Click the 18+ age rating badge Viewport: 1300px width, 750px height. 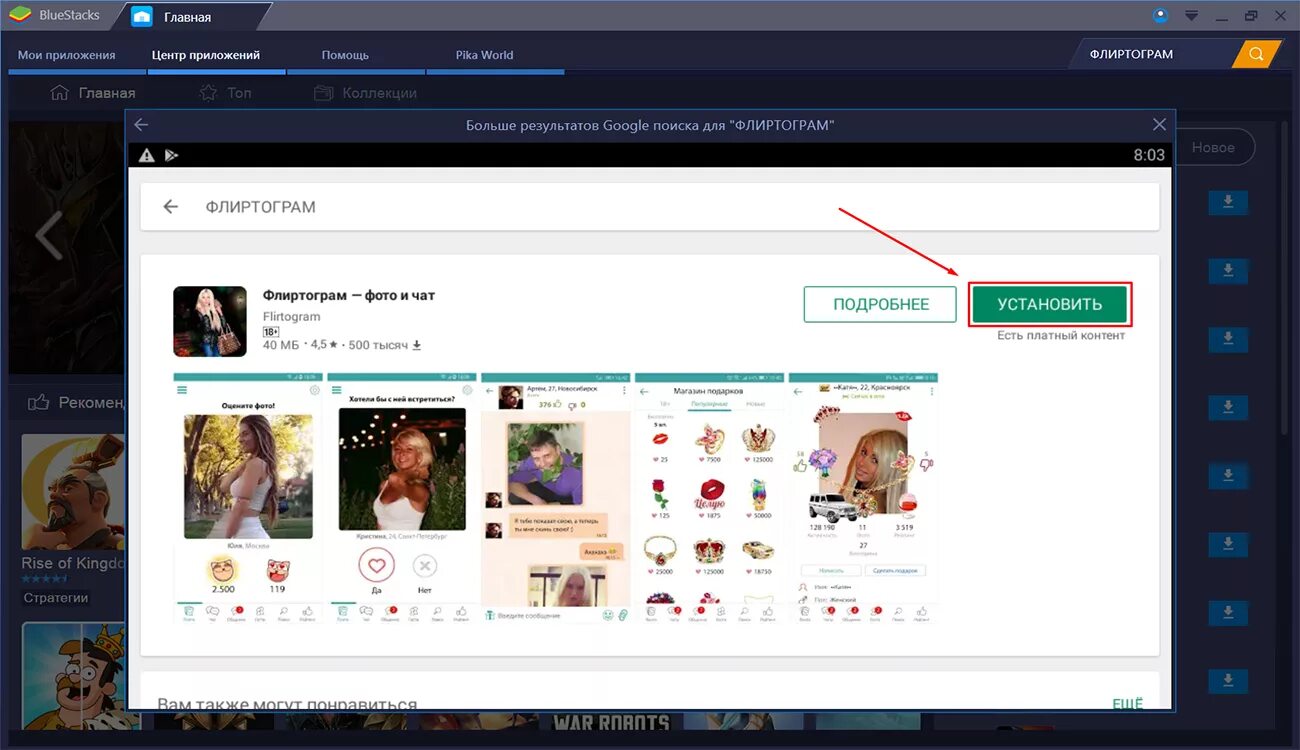click(271, 331)
